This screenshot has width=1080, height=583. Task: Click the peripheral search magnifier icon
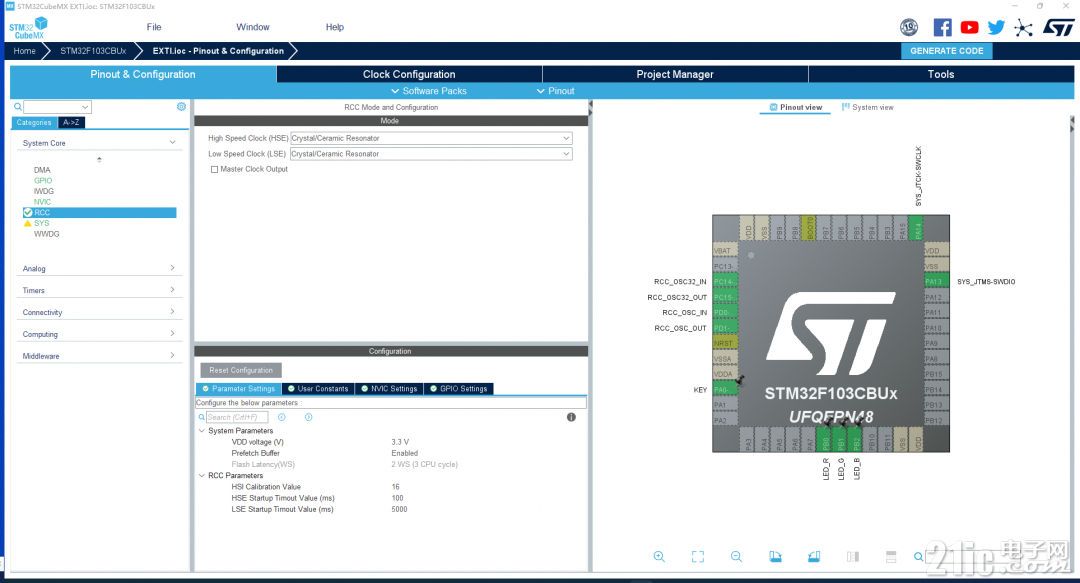(x=18, y=107)
